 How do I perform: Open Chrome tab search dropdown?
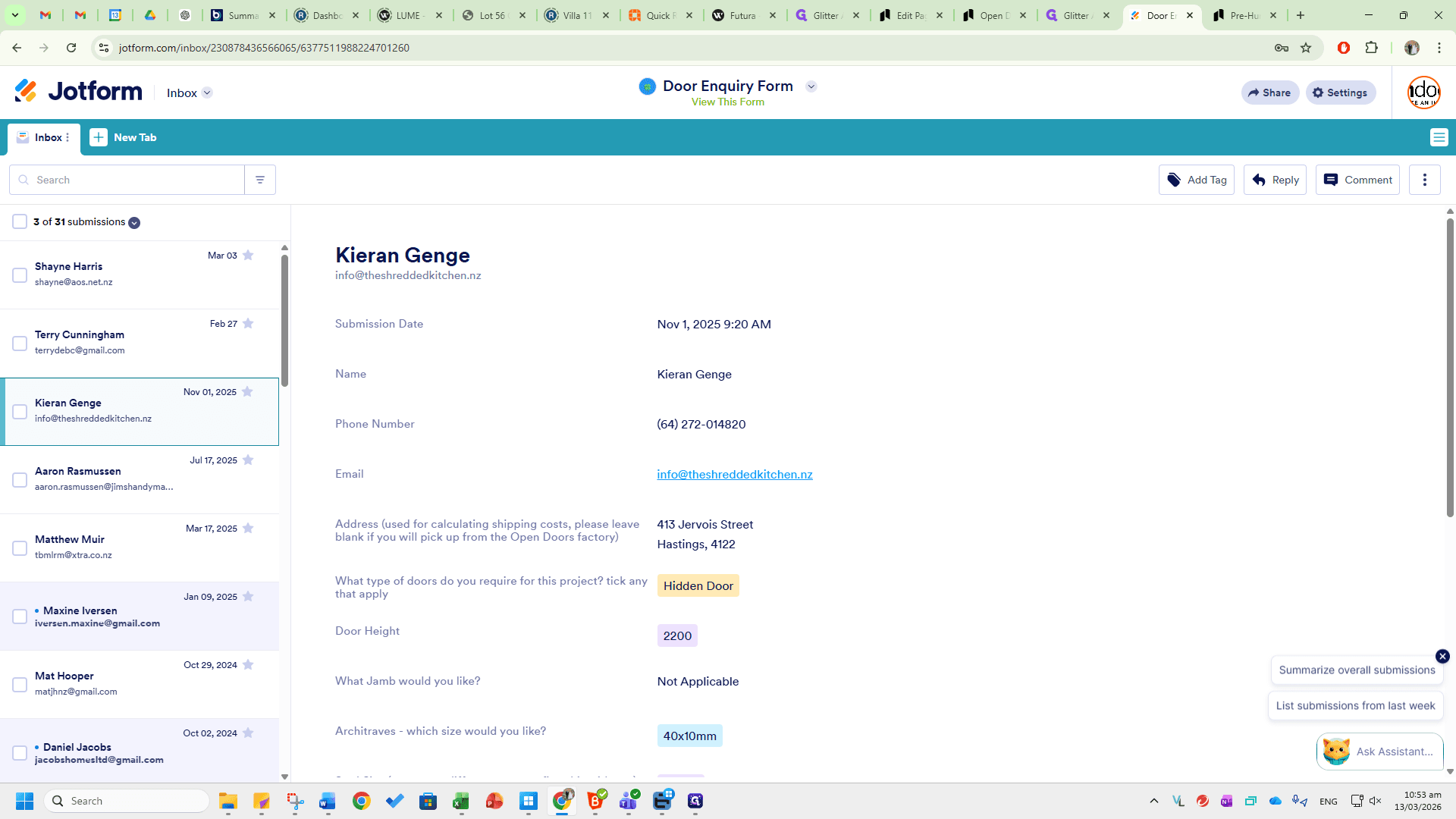(15, 15)
